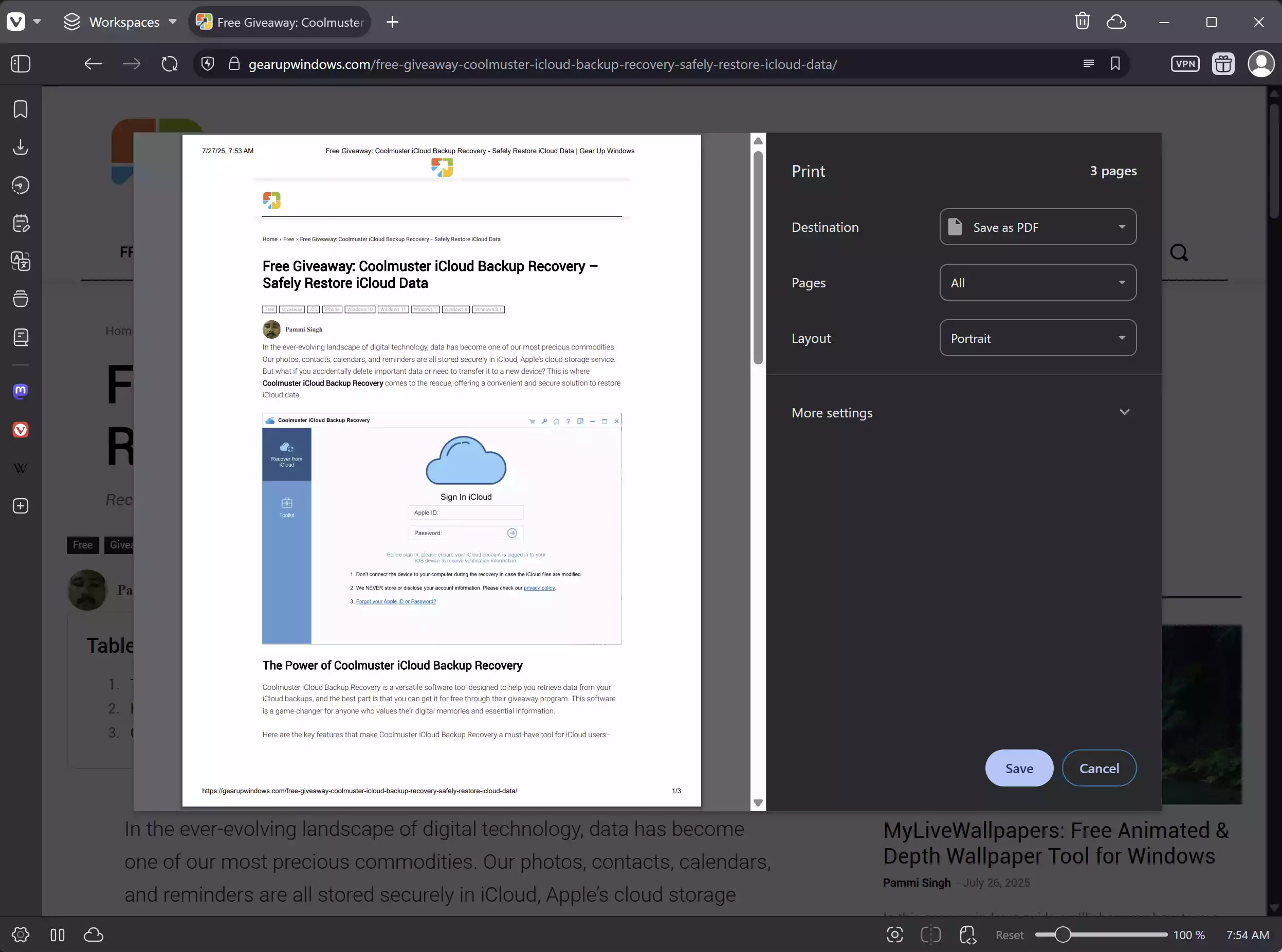Open the Wikipedia web panel

click(x=21, y=468)
